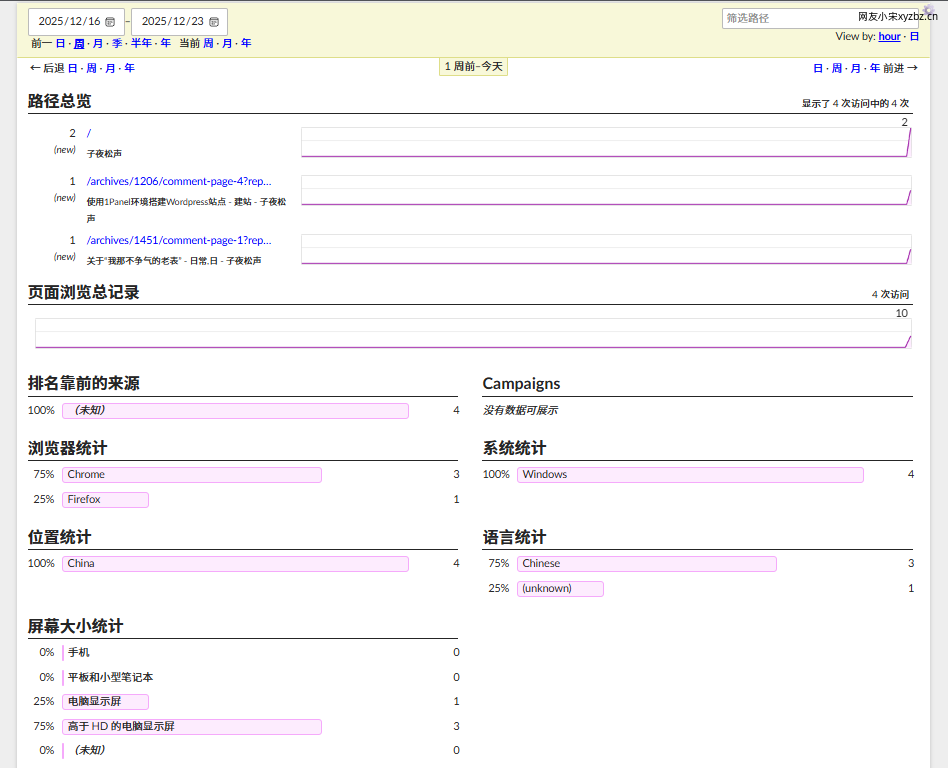Image resolution: width=948 pixels, height=768 pixels.
Task: Click the Firefox browser stat bar
Action: coord(105,500)
